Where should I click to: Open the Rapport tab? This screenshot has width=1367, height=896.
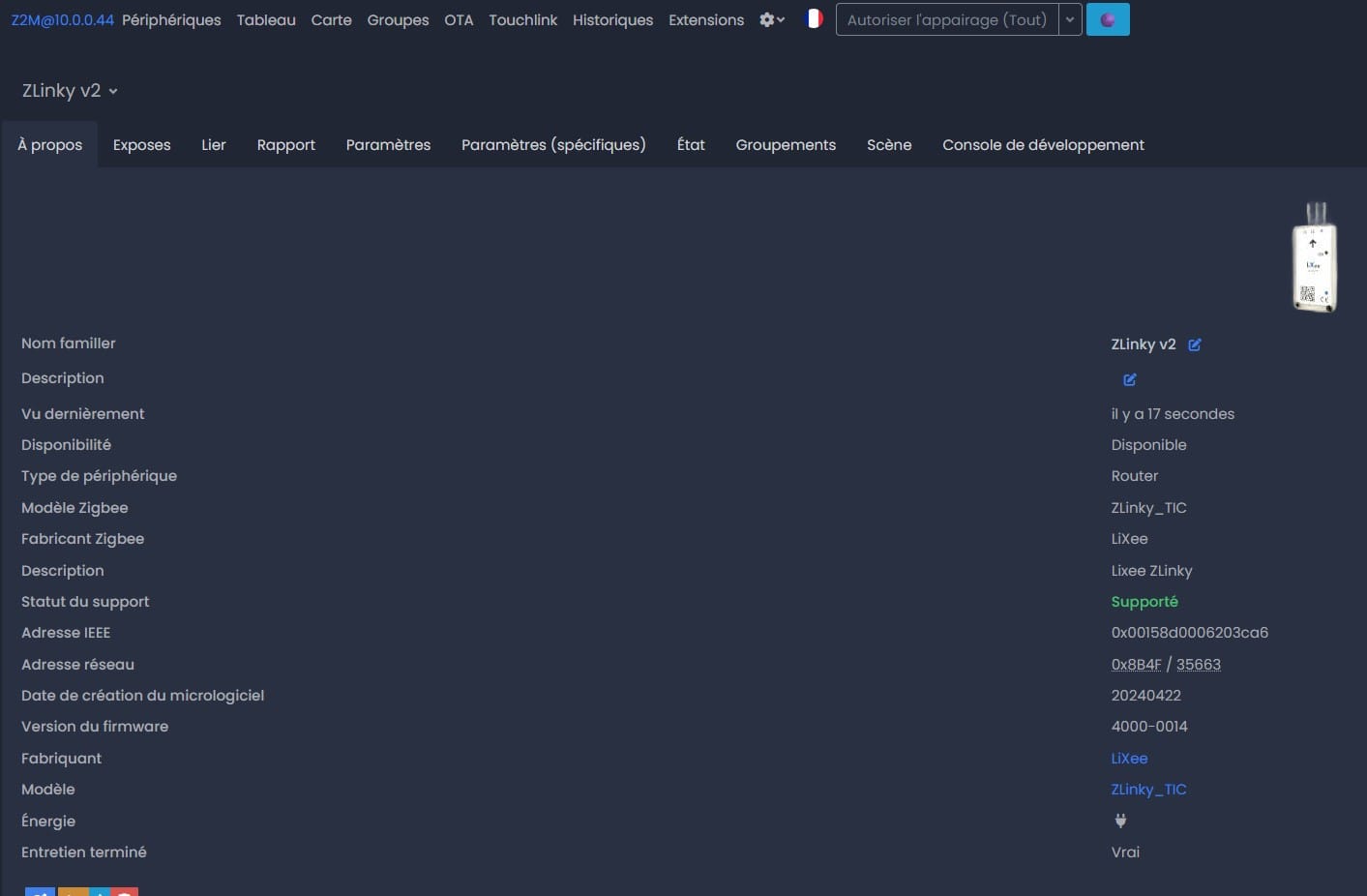tap(286, 144)
